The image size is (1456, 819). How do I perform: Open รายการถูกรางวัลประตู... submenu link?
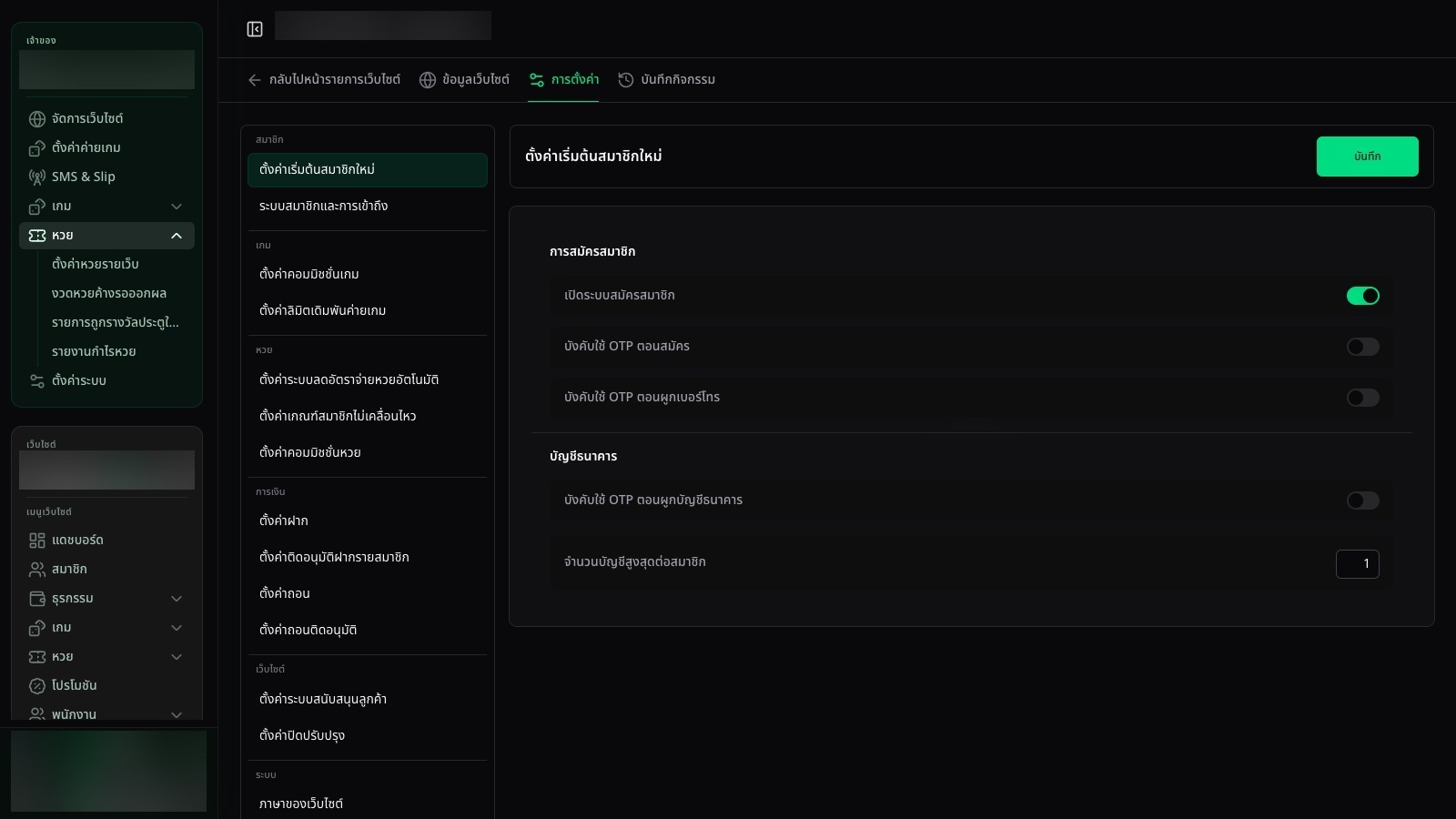[116, 323]
